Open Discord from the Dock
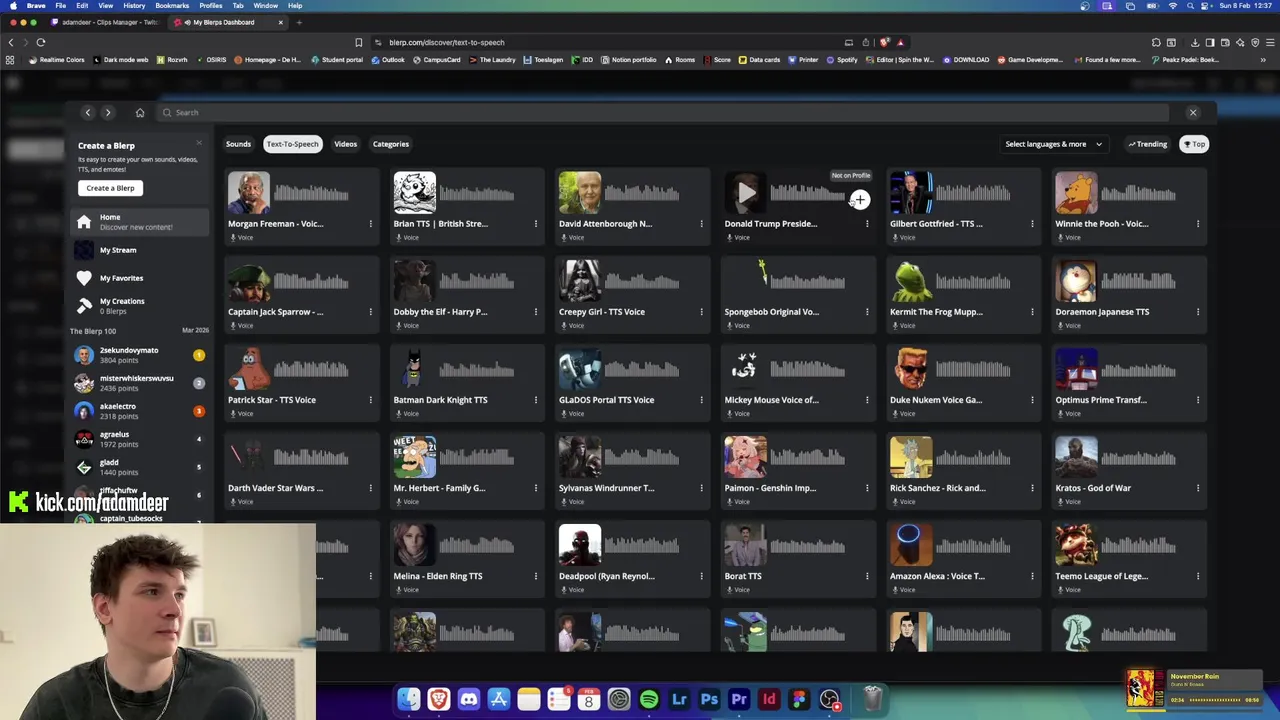The image size is (1280, 720). coord(468,699)
